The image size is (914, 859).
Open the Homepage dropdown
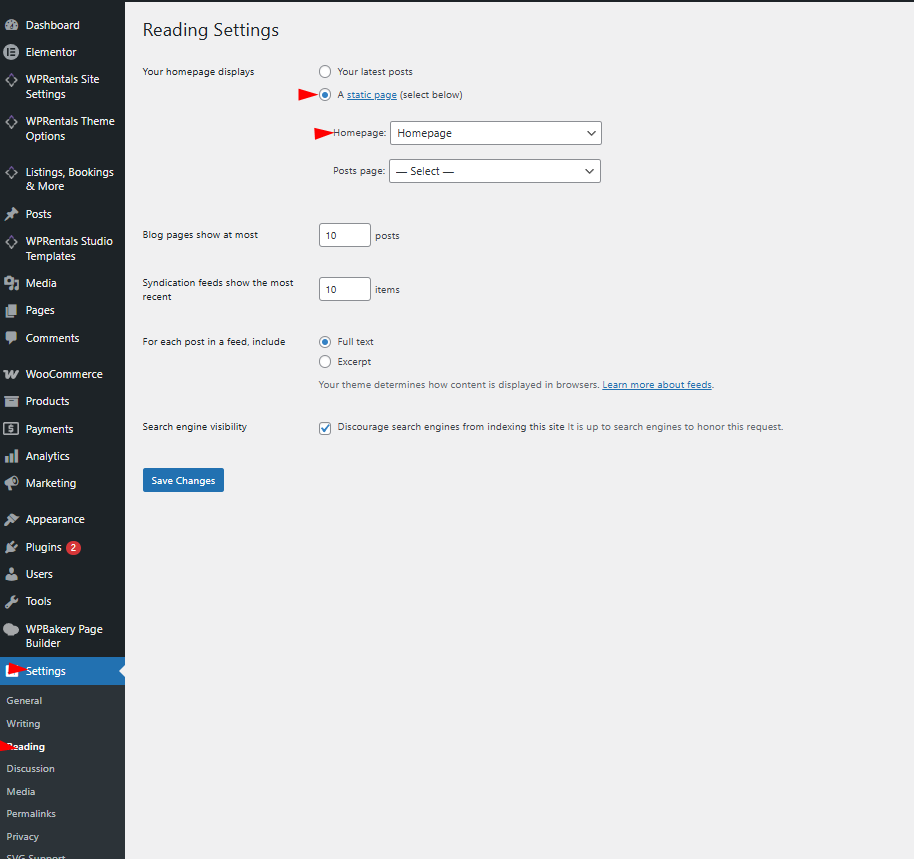point(495,133)
